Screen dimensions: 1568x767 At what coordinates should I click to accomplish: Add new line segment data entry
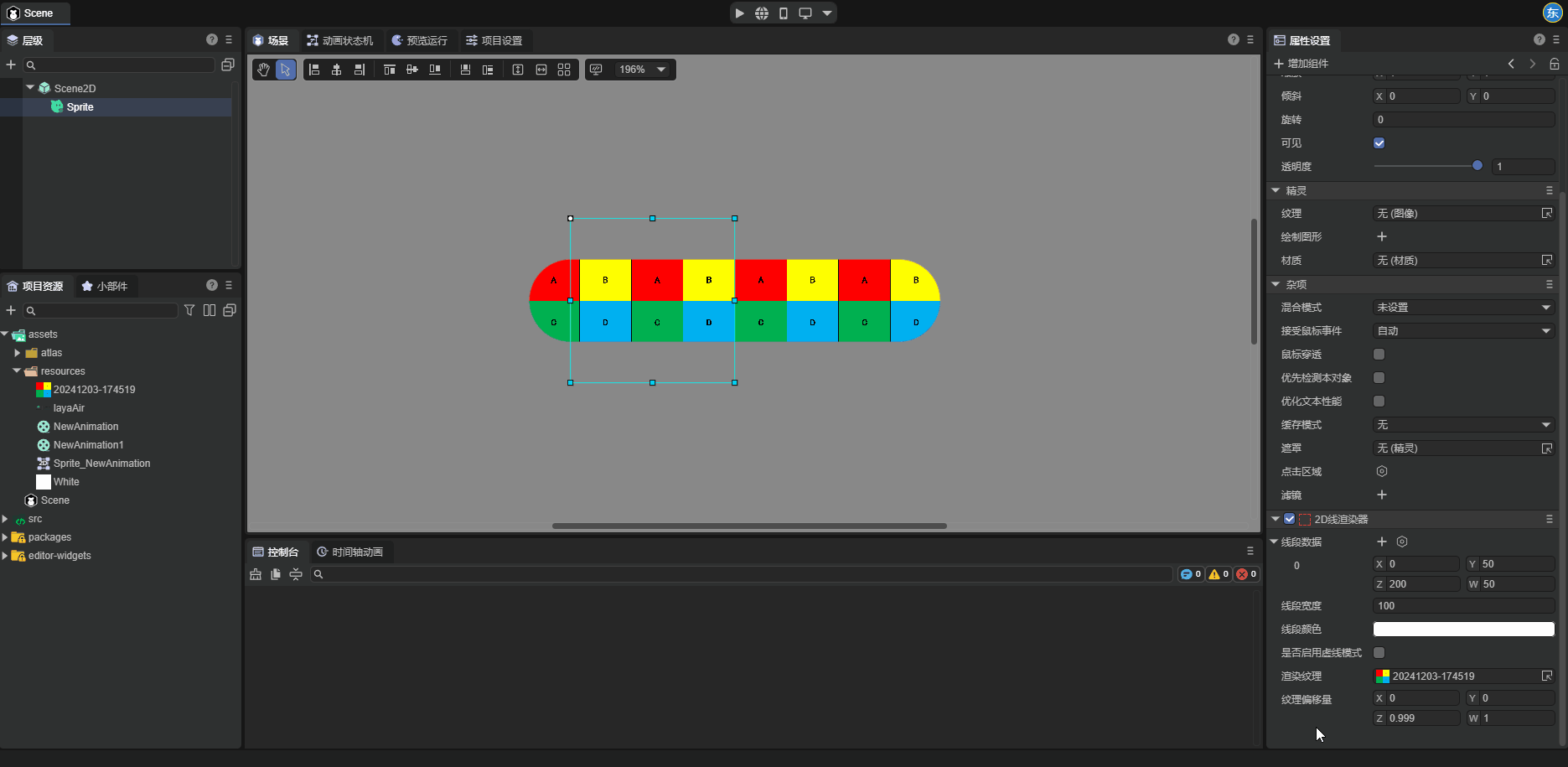1382,542
